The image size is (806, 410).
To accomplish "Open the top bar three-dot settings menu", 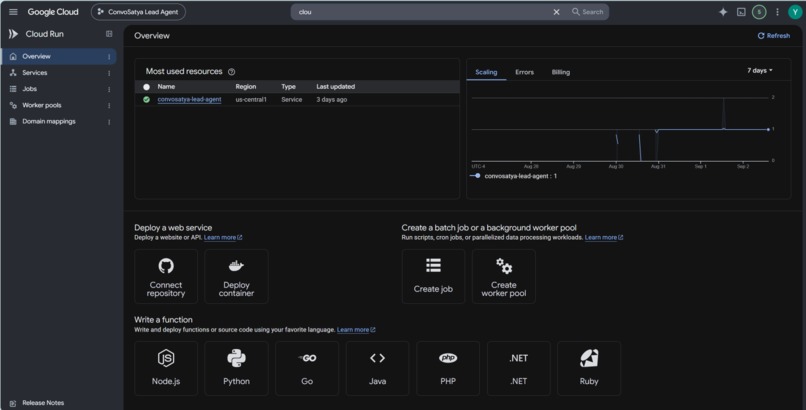I will (777, 12).
